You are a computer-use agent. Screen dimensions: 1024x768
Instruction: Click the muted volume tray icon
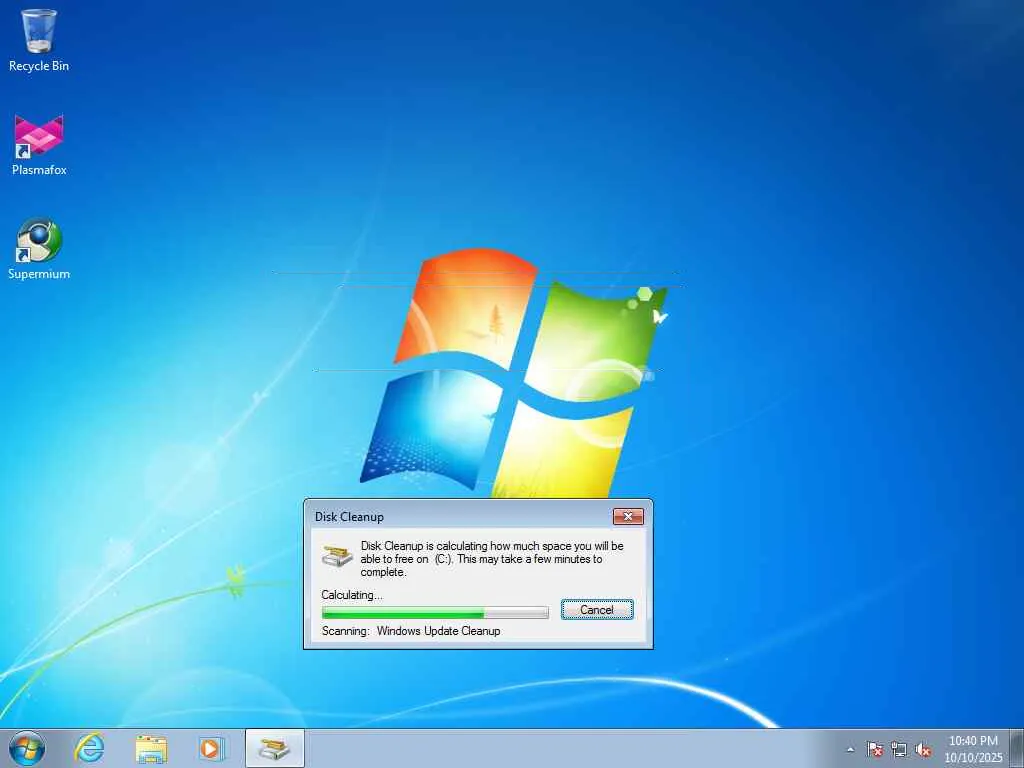(x=923, y=749)
